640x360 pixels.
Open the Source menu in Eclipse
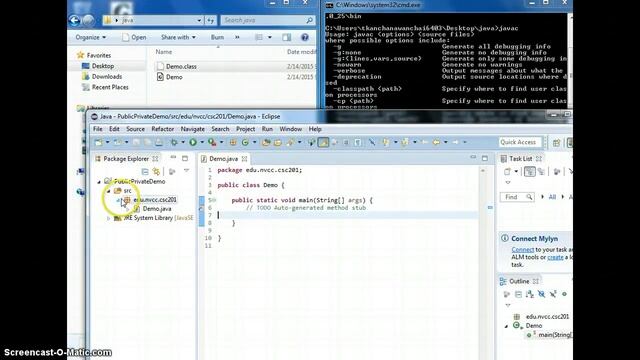[x=136, y=129]
